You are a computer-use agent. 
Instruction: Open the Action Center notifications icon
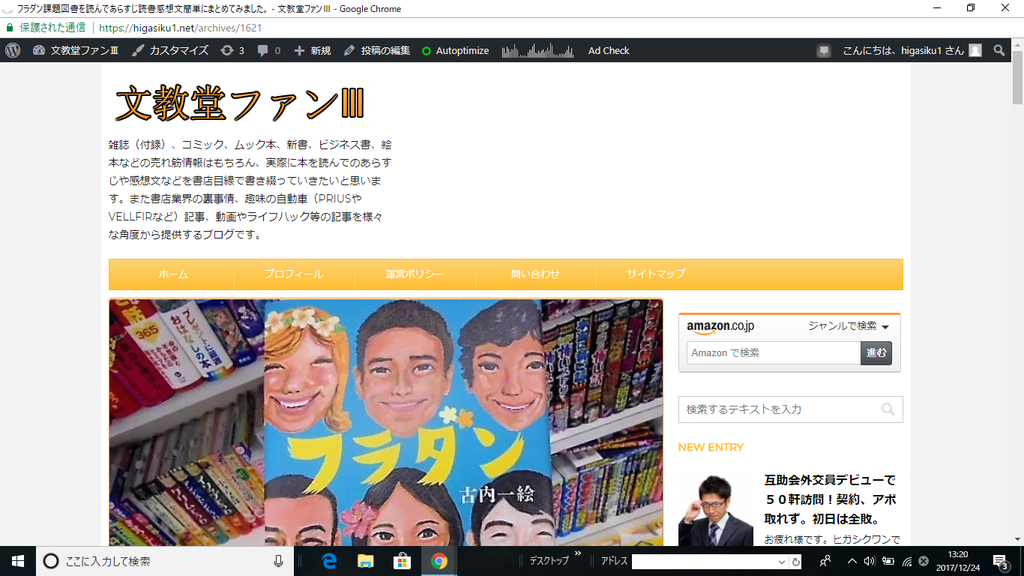coord(1000,562)
